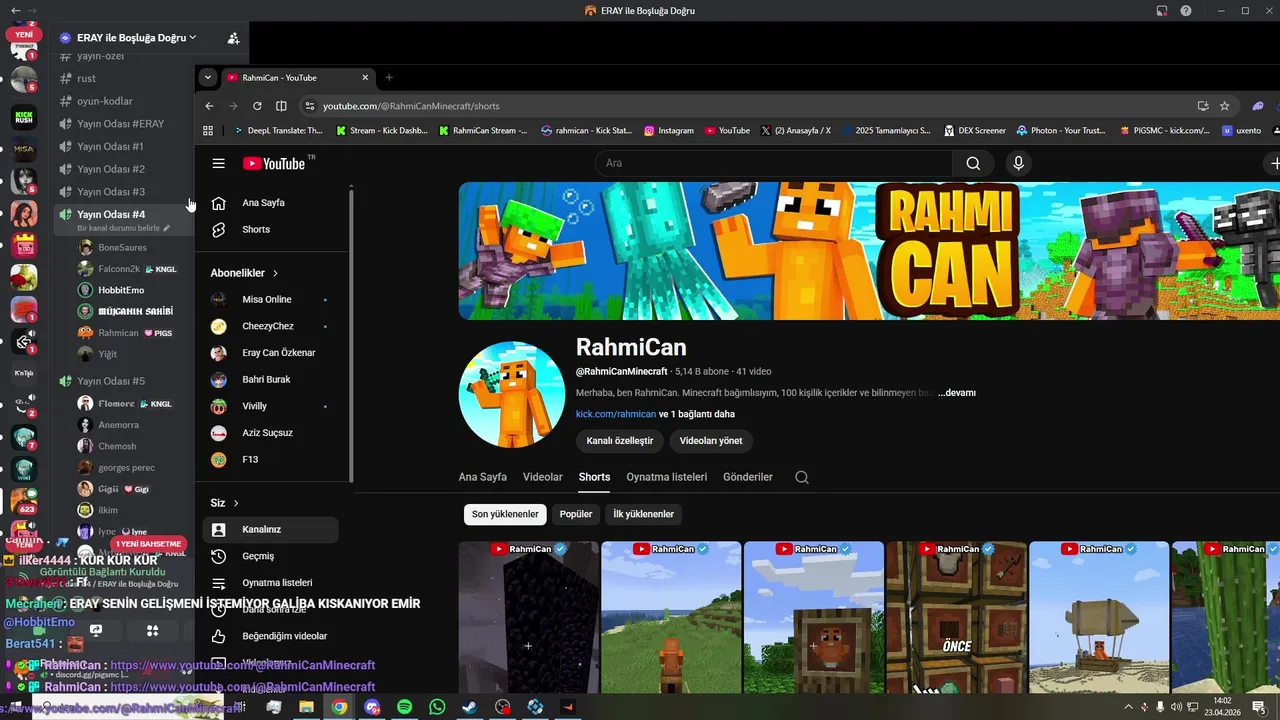This screenshot has height=720, width=1280.
Task: Open the install app icon in address bar
Action: click(x=1203, y=106)
